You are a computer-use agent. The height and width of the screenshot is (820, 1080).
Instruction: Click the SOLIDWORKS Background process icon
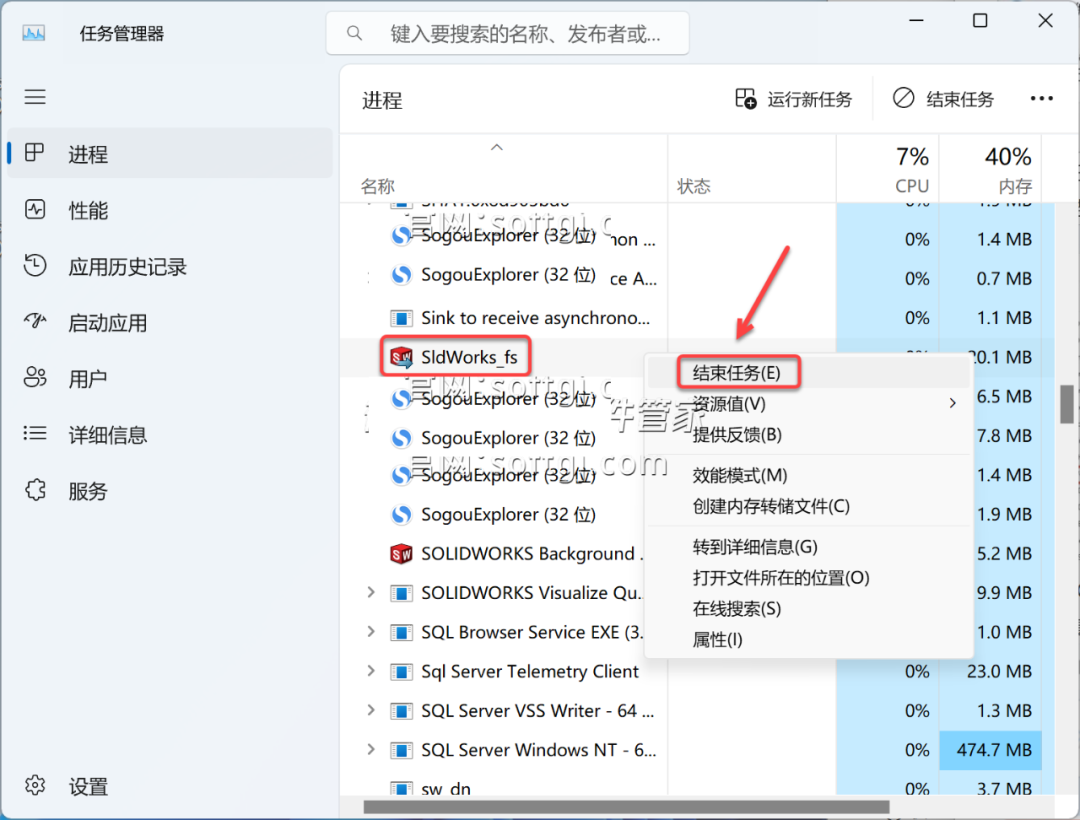pos(401,554)
